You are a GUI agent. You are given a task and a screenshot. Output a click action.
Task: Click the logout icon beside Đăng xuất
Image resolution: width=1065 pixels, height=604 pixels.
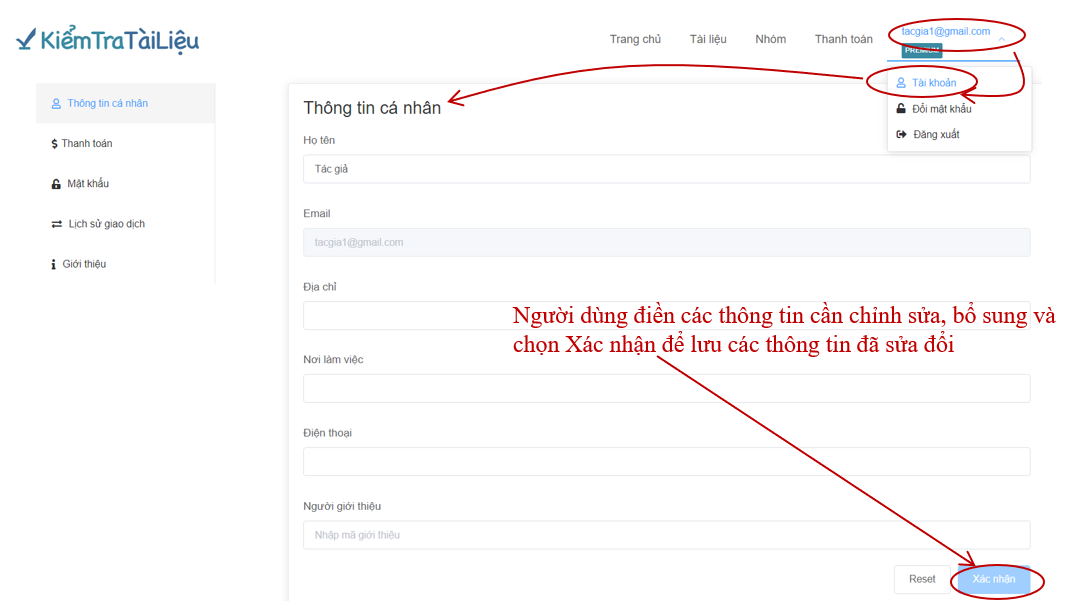click(901, 135)
